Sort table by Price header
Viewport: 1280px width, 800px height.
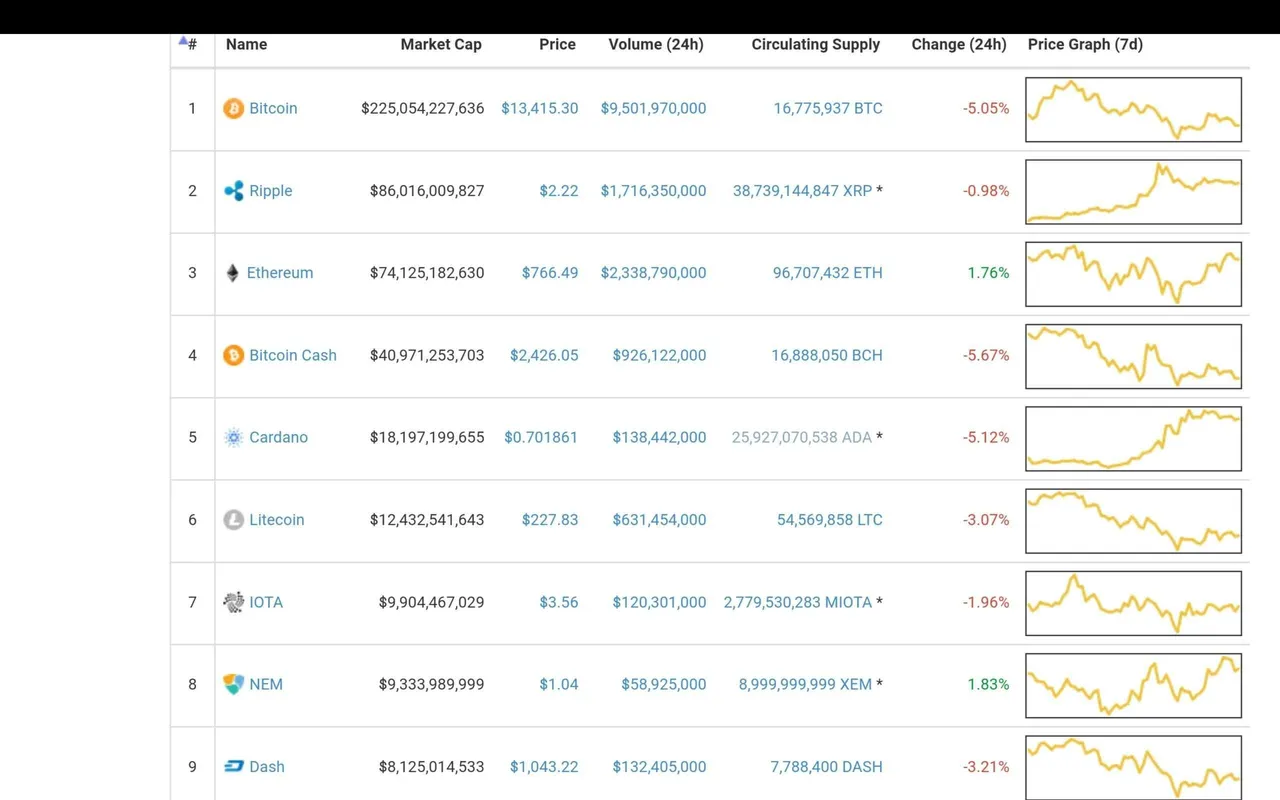[557, 44]
